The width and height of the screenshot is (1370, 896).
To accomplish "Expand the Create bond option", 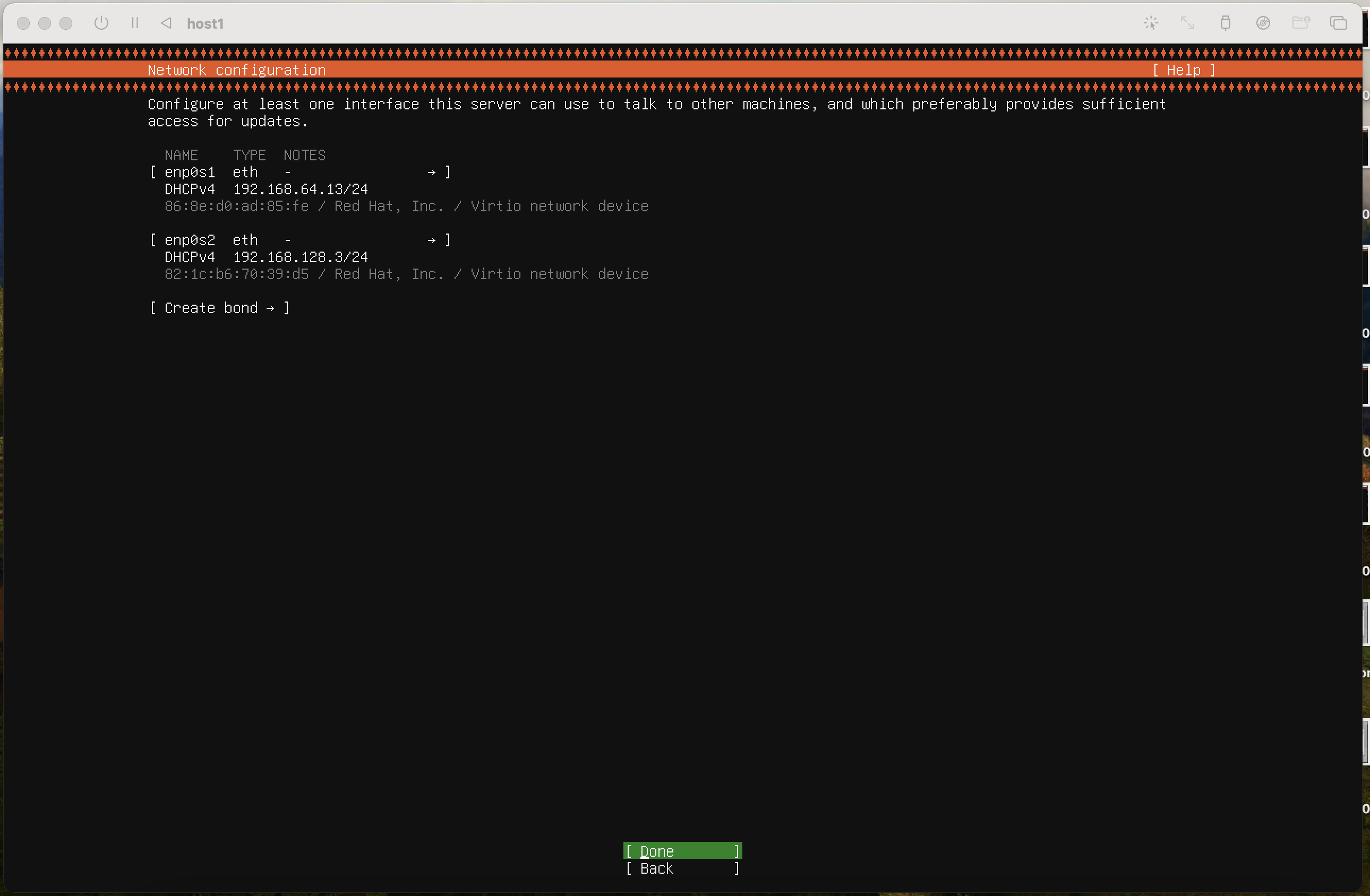I will 219,308.
